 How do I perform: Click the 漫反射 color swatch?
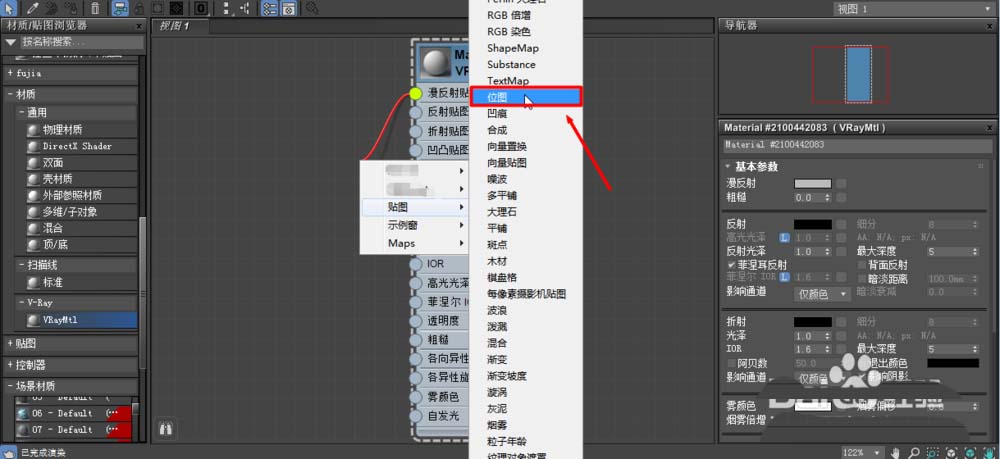point(812,184)
